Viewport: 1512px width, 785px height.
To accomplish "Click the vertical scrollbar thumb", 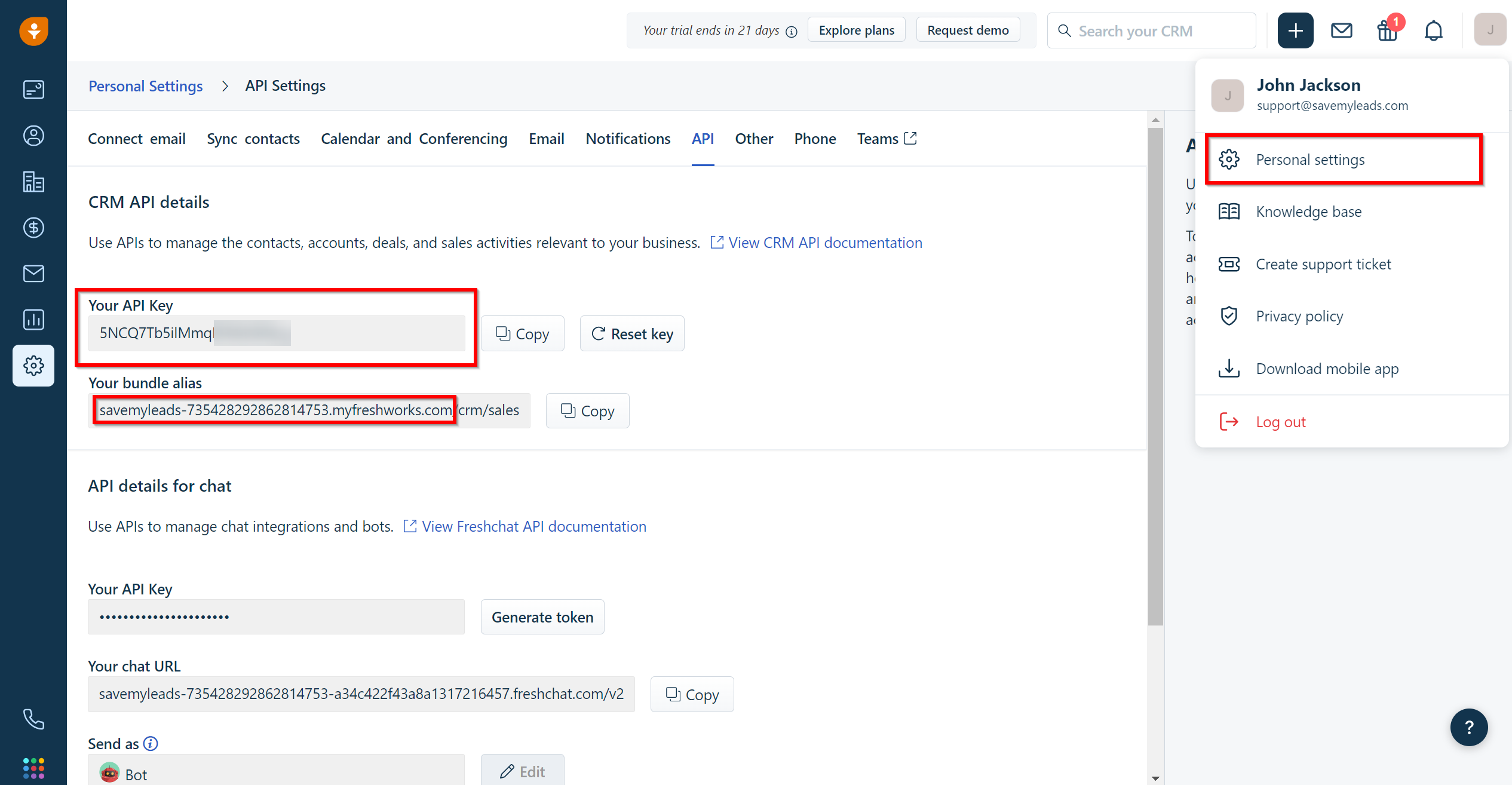I will click(x=1155, y=376).
